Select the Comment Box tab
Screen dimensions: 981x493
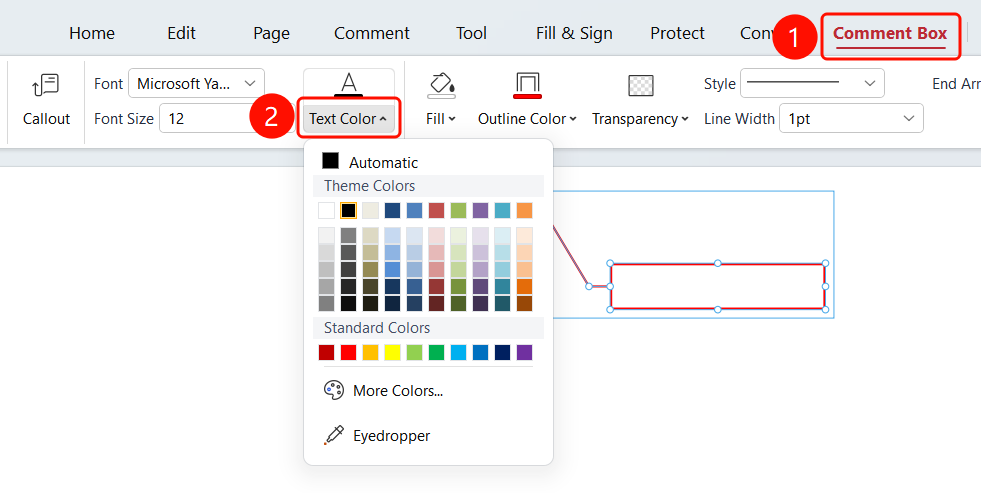[x=890, y=33]
